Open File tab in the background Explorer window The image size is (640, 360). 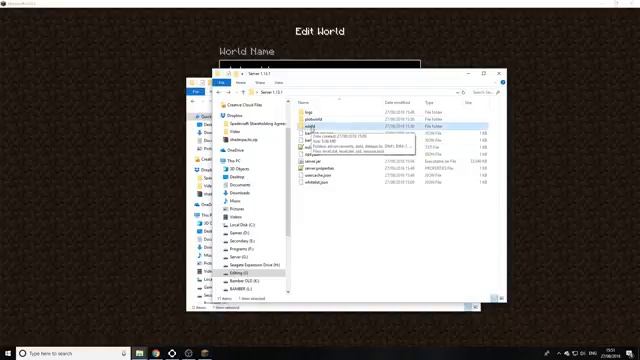click(196, 91)
